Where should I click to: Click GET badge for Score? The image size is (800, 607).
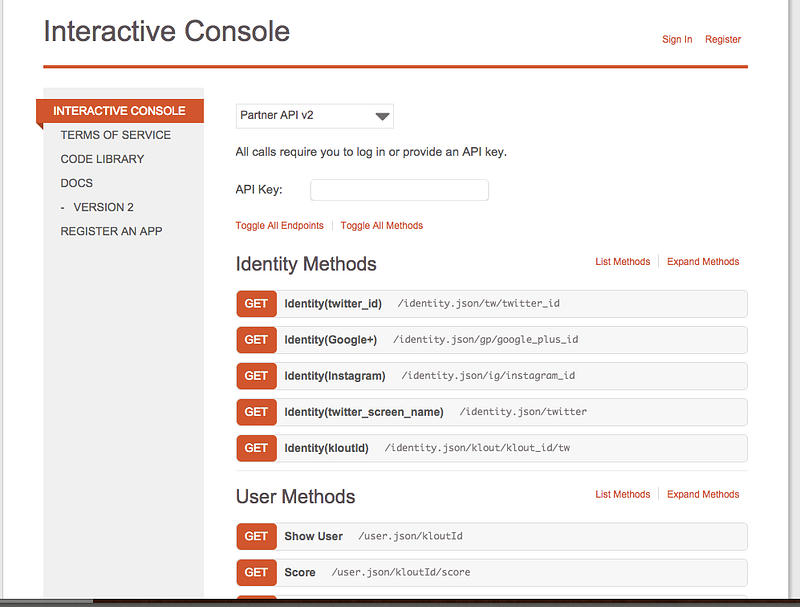click(x=257, y=573)
